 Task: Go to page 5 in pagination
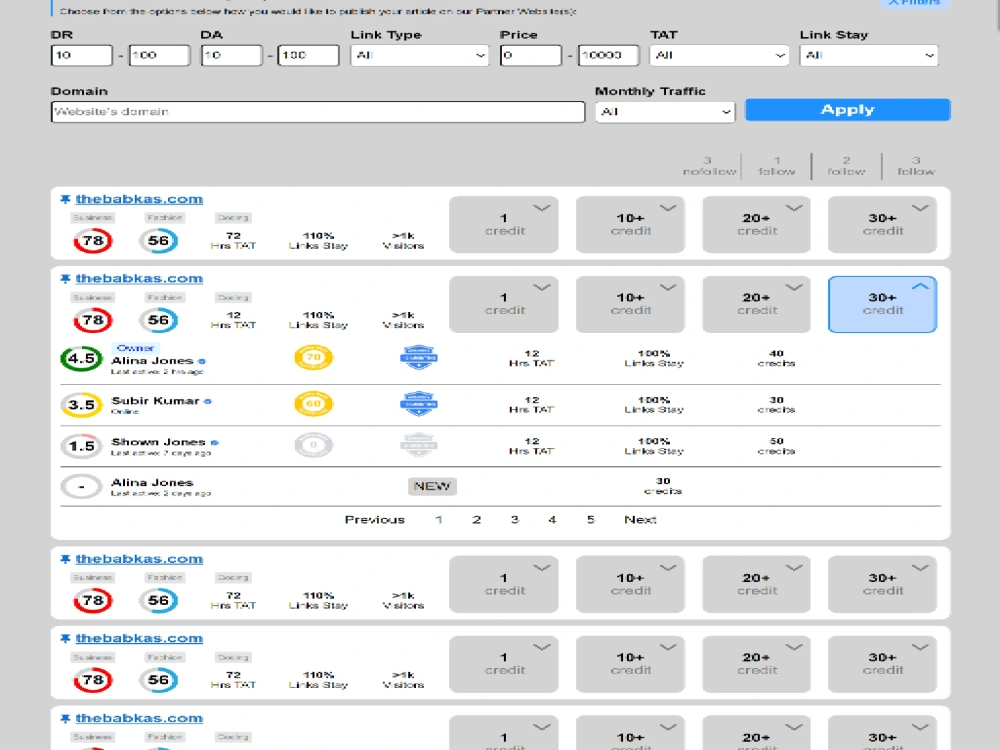click(591, 520)
